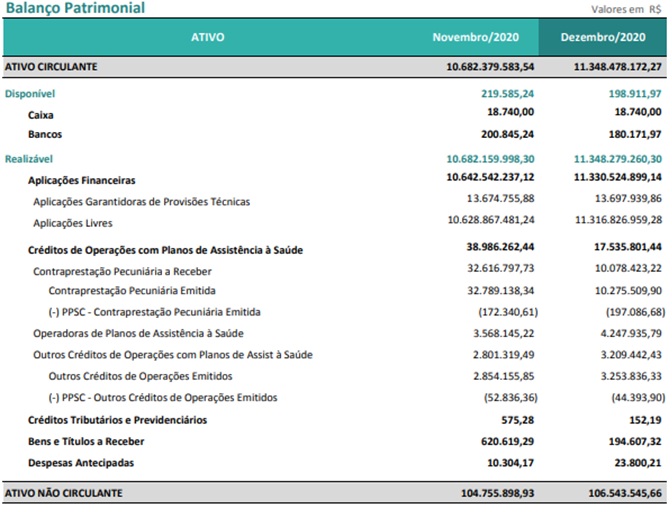Click the Disponível section label
The width and height of the screenshot is (672, 512).
[x=30, y=94]
